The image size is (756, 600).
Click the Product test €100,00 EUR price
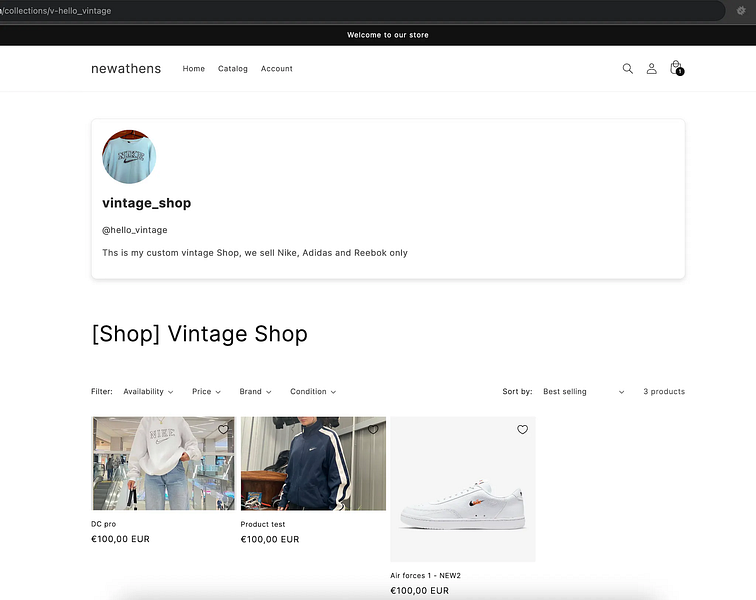(270, 539)
